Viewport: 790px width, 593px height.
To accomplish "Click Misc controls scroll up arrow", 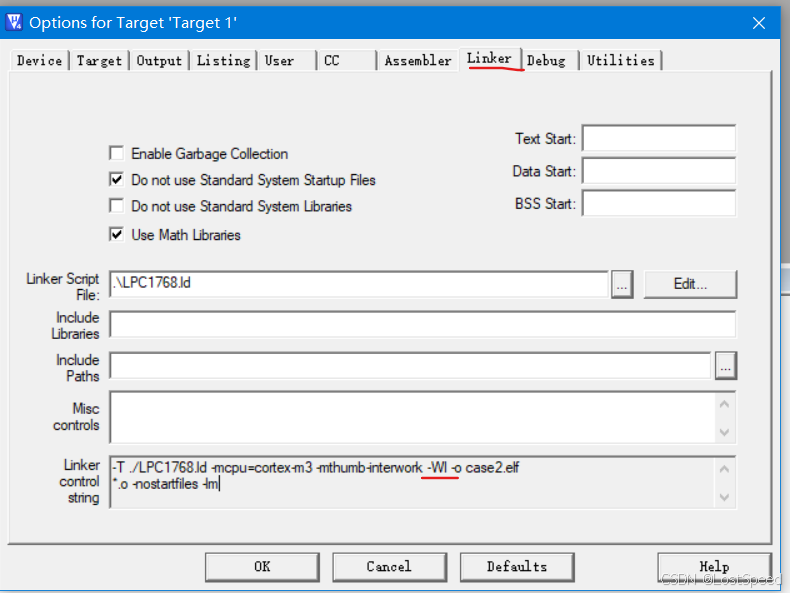I will (x=725, y=404).
